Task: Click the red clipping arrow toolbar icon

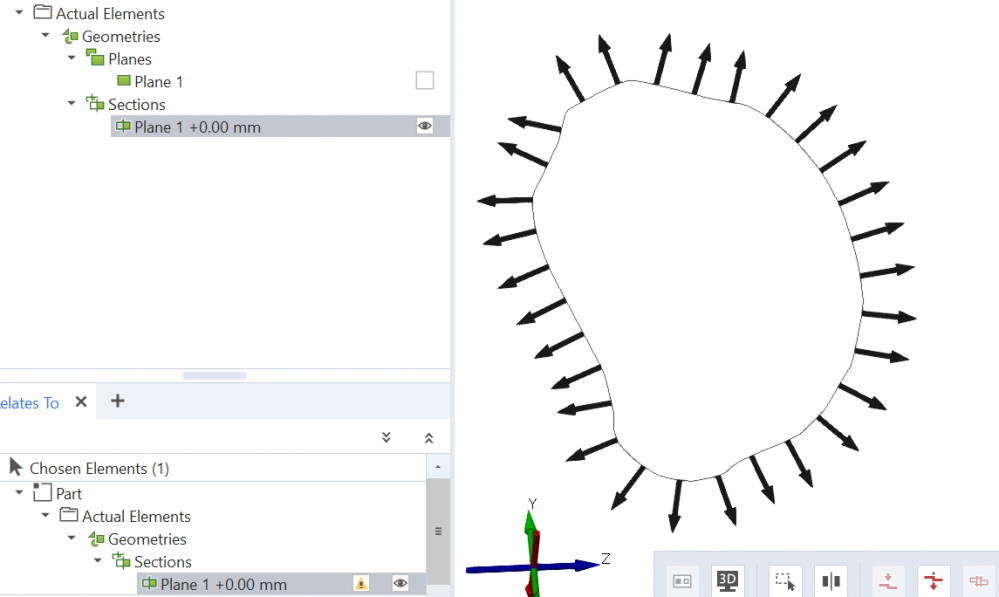Action: click(x=933, y=580)
